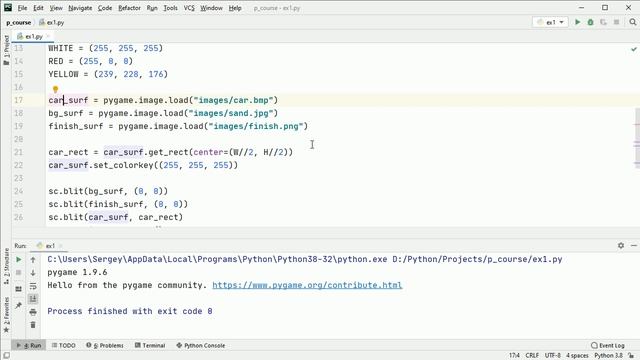Run with coverage icon in toolbar
The height and width of the screenshot is (360, 640).
[603, 22]
